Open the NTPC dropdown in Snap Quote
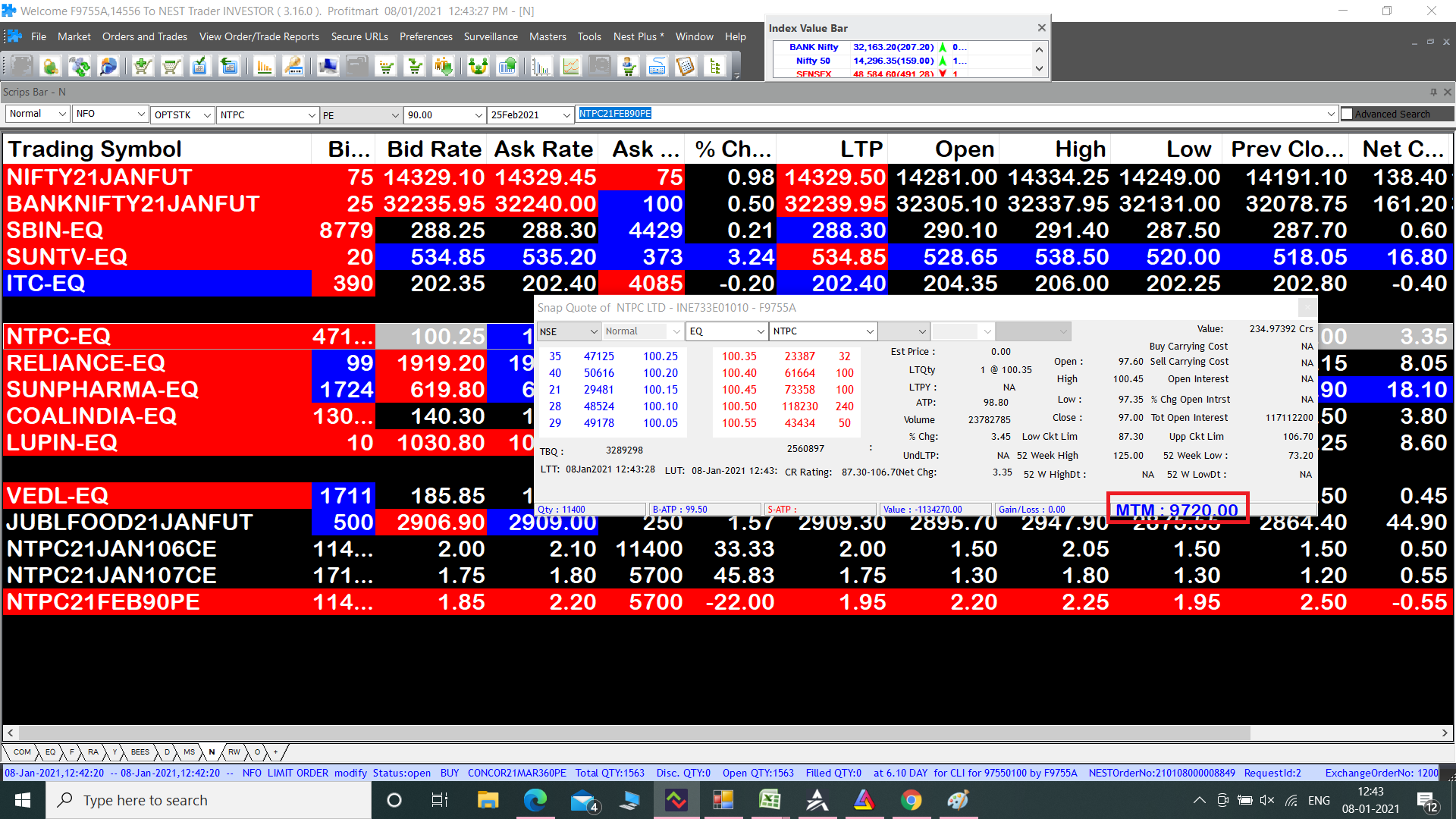This screenshot has width=1456, height=819. coord(824,331)
